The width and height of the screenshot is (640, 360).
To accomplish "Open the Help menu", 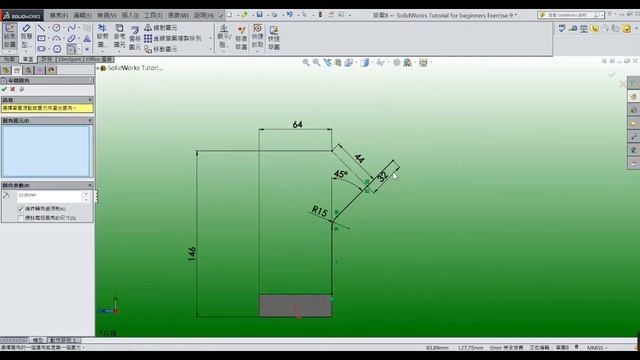I will tap(204, 16).
